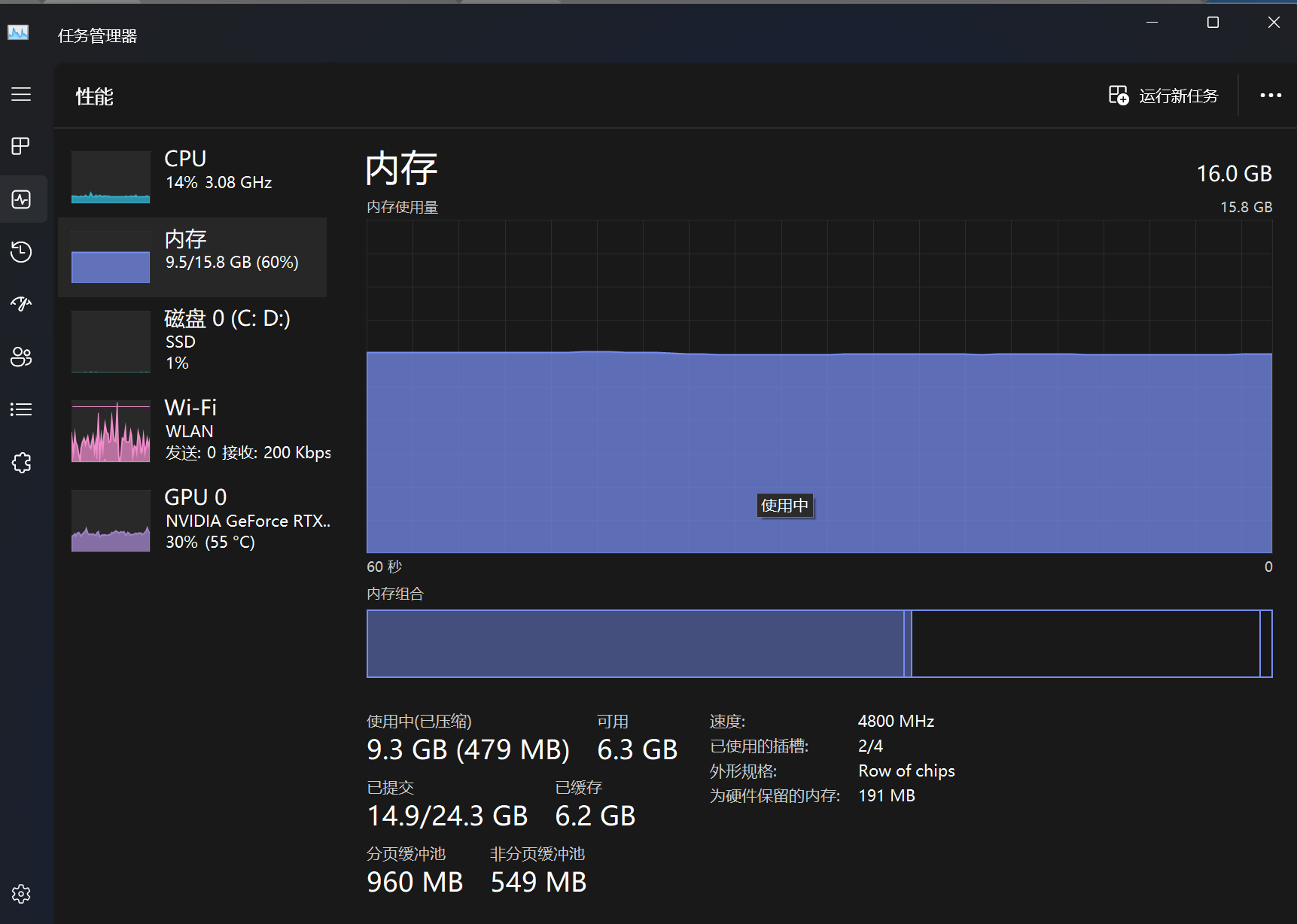This screenshot has width=1297, height=924.
Task: Click the 60 秒 time axis label
Action: [385, 567]
